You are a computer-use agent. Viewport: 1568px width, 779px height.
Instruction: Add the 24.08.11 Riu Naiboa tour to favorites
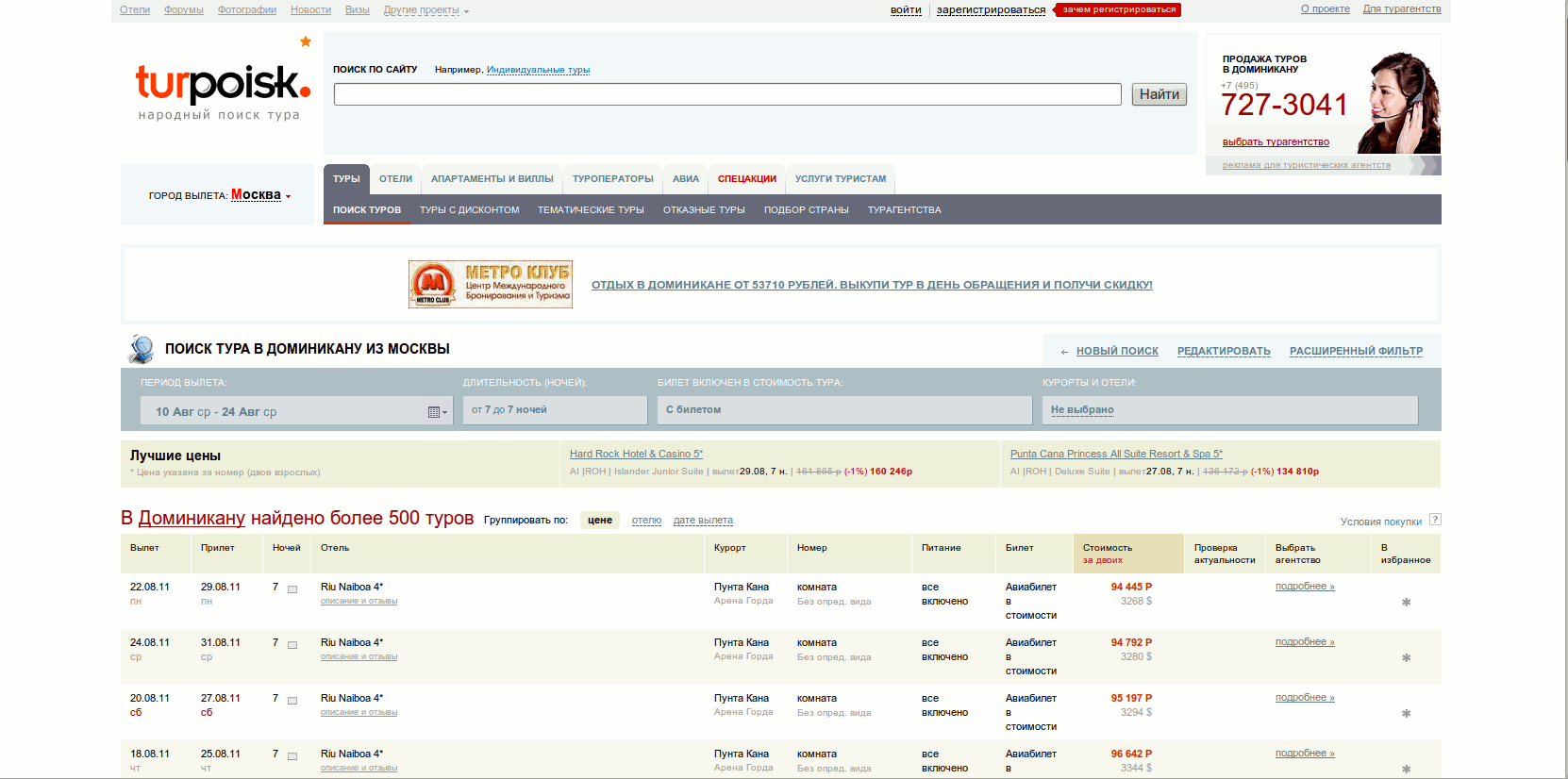[1406, 657]
